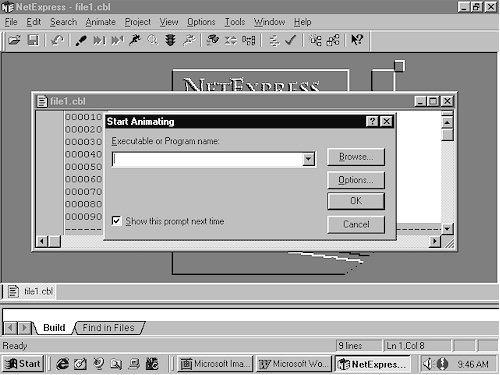This screenshot has height=375, width=500.
Task: Click the Options... button in dialog
Action: [356, 180]
